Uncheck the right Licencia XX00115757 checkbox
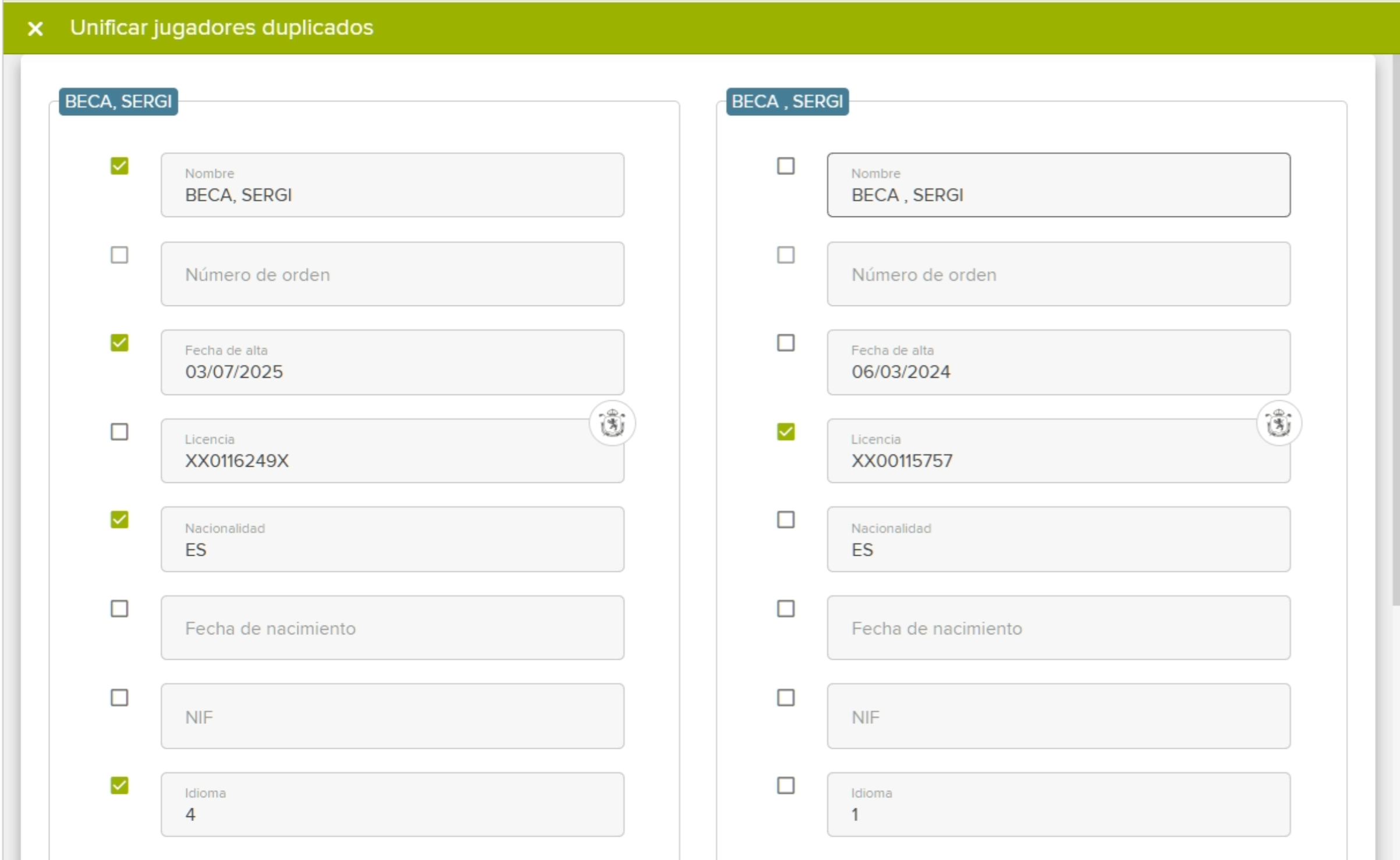The image size is (1400, 860). (786, 432)
